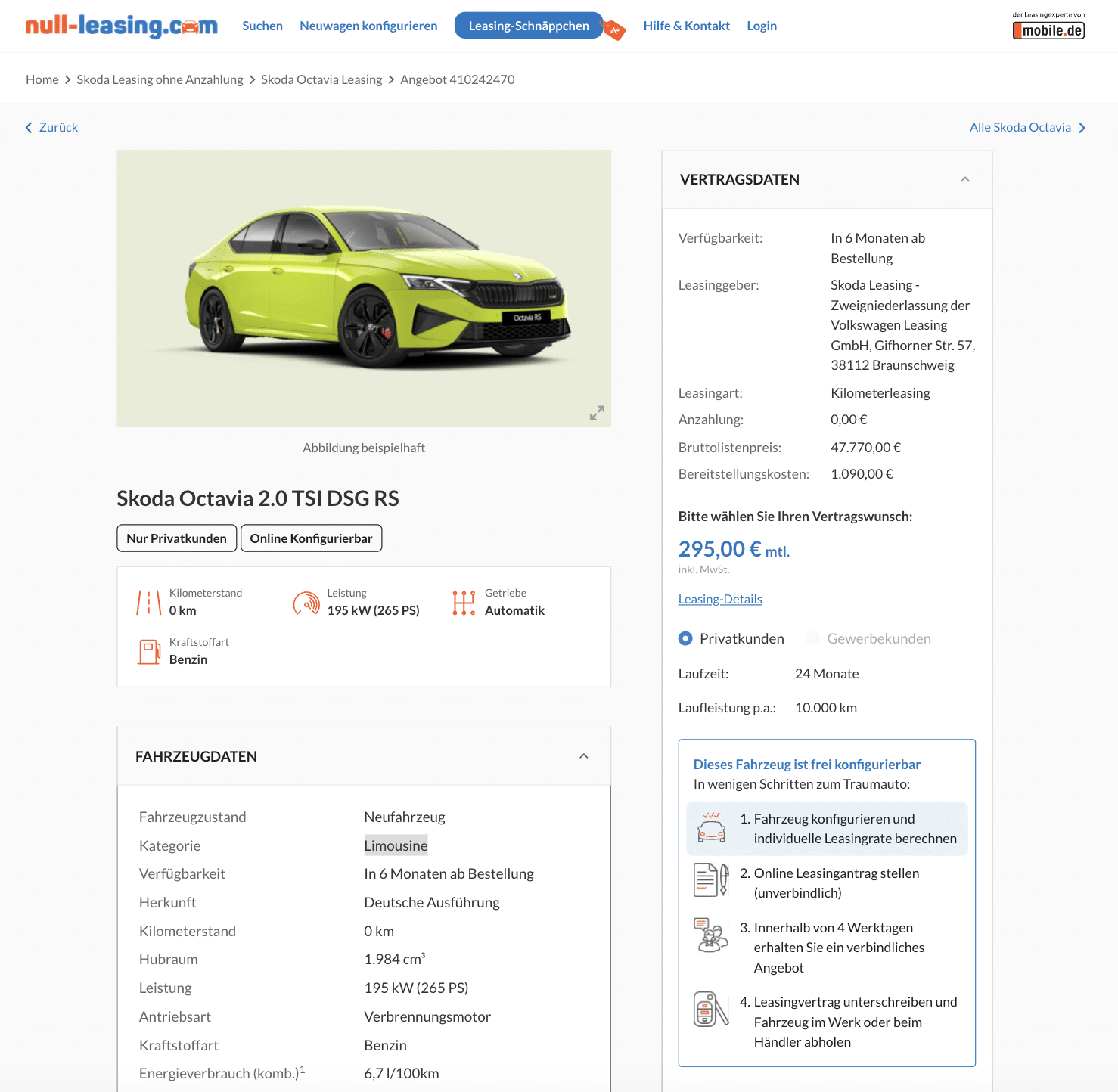This screenshot has height=1092, width=1118.
Task: Click the highlighted Limousine value
Action: click(x=396, y=845)
